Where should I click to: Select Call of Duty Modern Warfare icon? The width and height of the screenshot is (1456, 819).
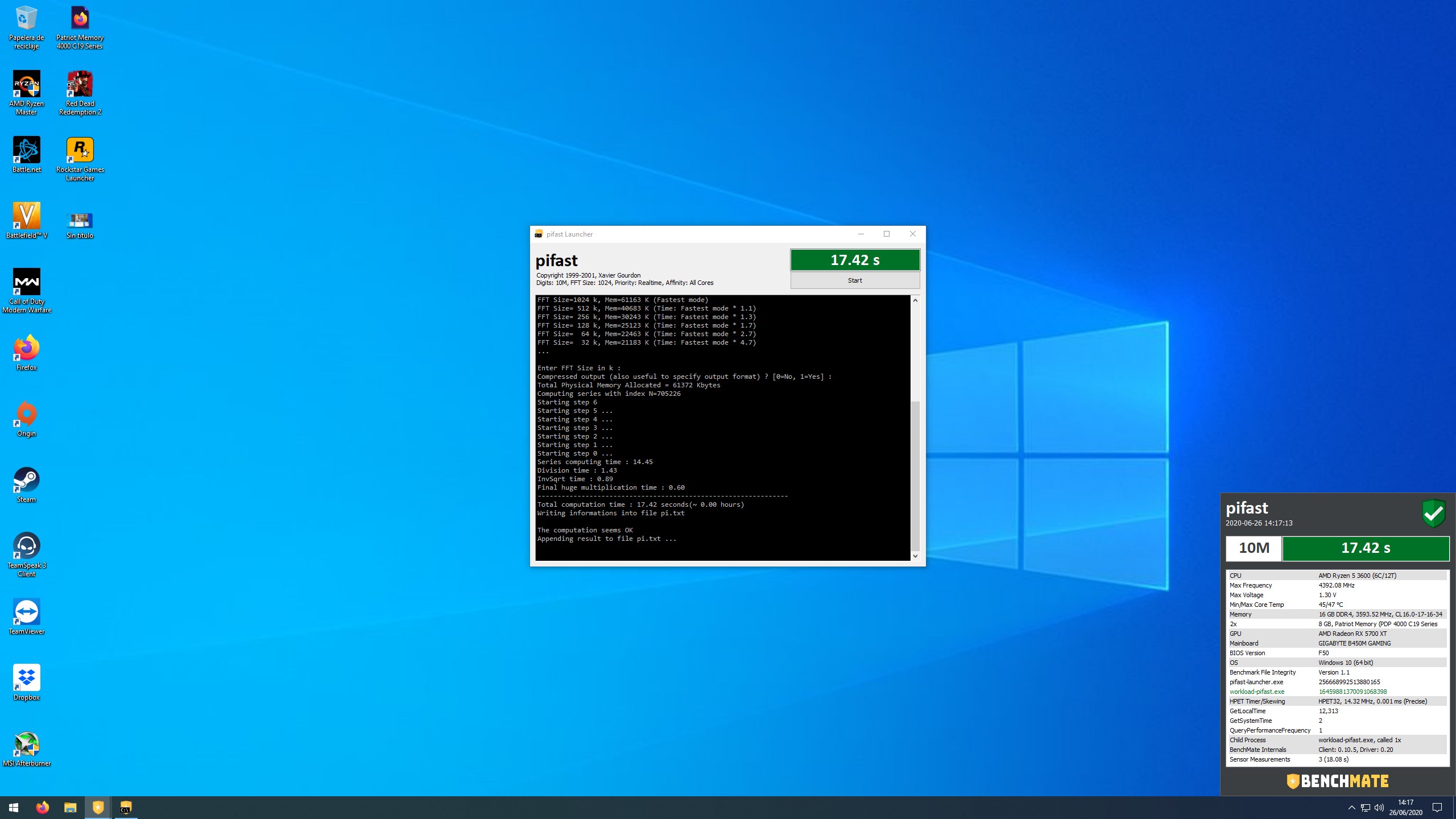click(x=26, y=291)
